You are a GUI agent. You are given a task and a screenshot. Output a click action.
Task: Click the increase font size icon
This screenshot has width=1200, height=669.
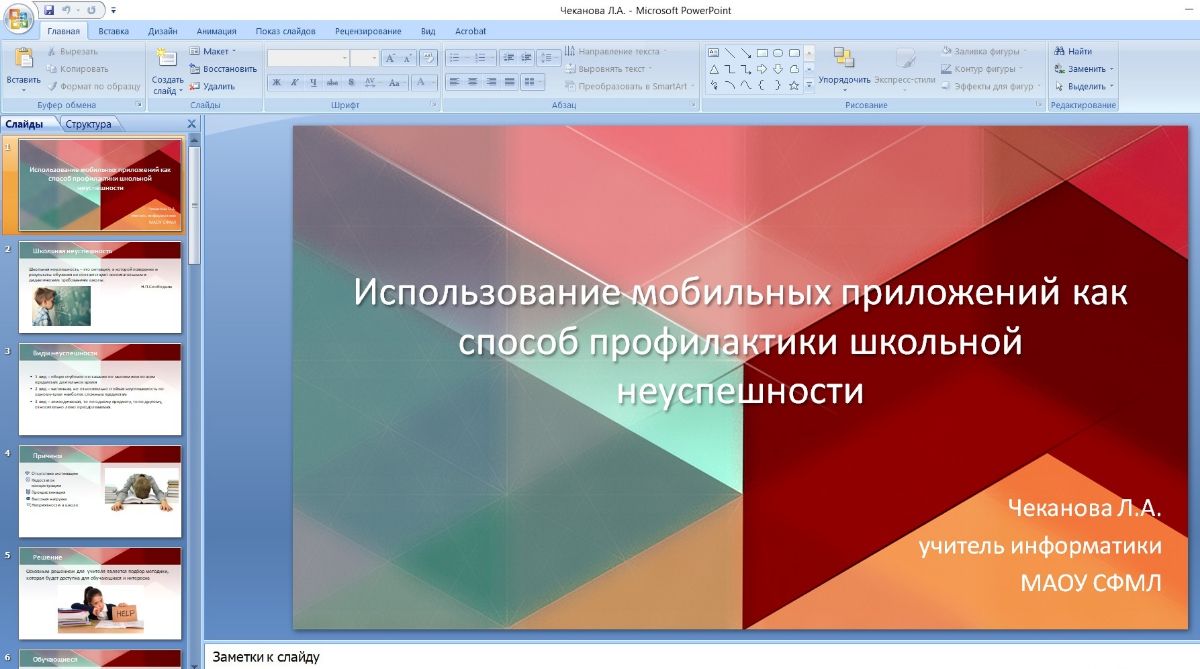(391, 58)
